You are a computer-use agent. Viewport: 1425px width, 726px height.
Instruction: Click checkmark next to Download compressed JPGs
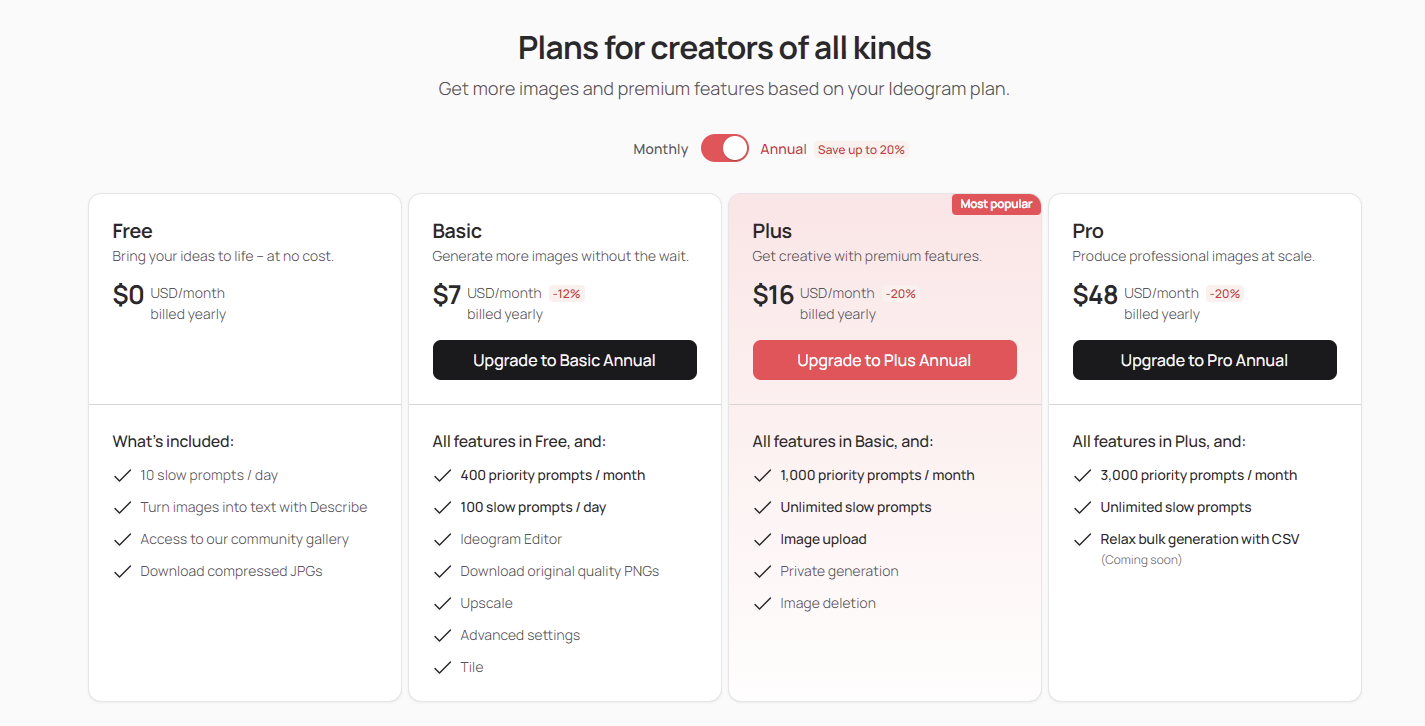(x=122, y=571)
